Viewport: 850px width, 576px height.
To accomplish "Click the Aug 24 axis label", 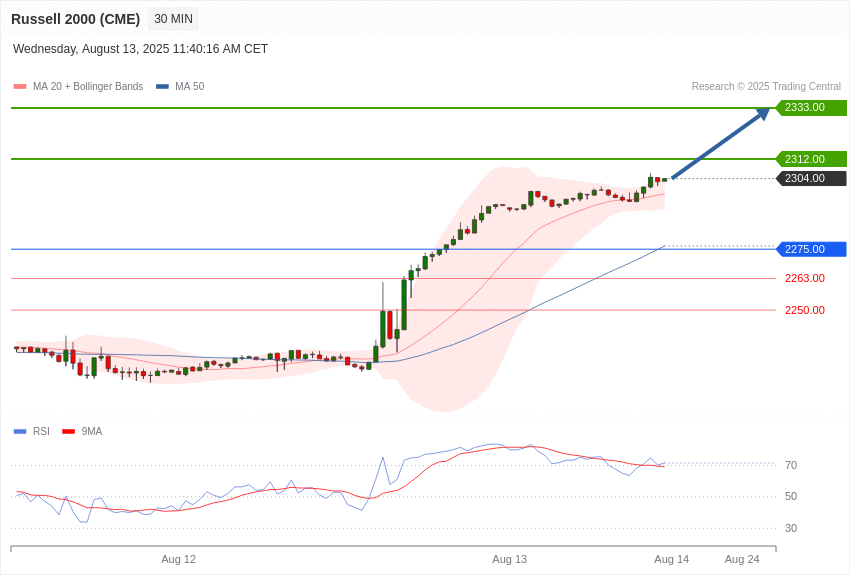I will pyautogui.click(x=742, y=559).
